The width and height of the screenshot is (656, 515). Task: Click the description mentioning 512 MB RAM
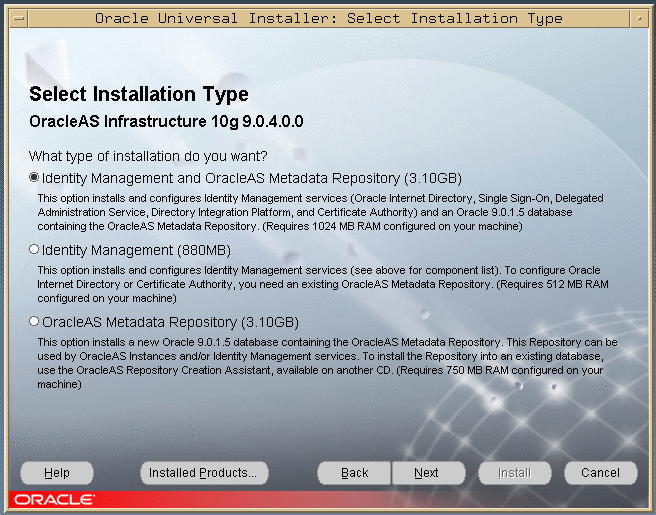point(323,284)
